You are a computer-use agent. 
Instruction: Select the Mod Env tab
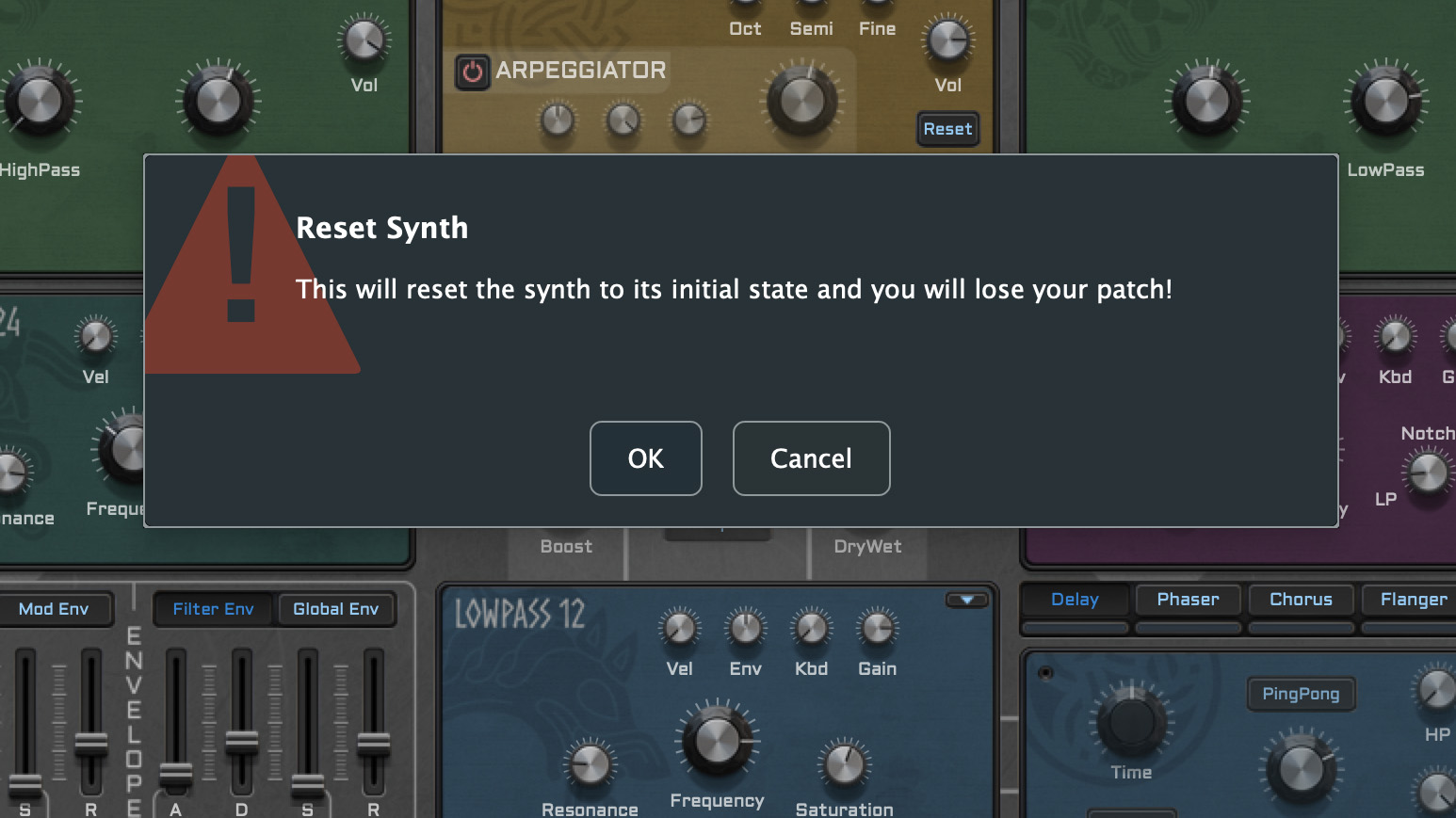coord(54,609)
